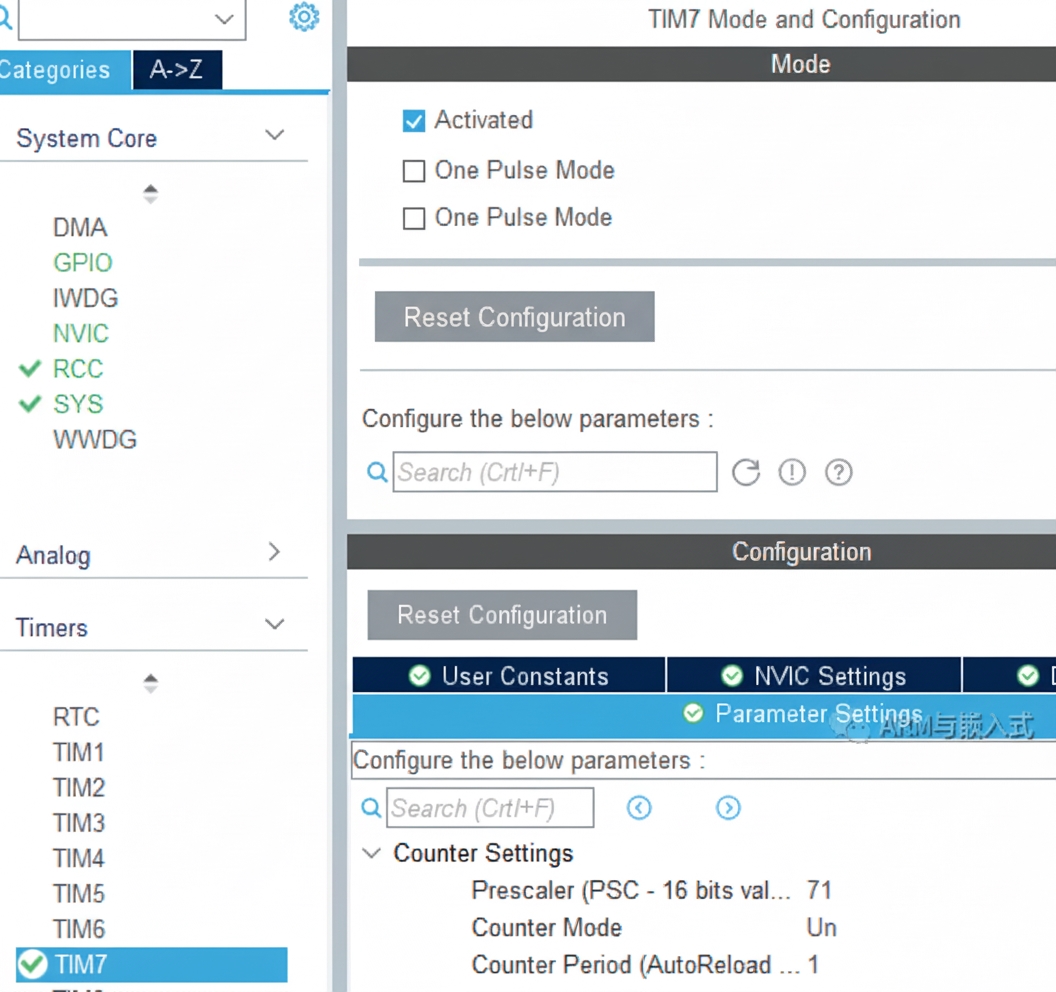
Task: Collapse the System Core category
Action: tap(274, 136)
